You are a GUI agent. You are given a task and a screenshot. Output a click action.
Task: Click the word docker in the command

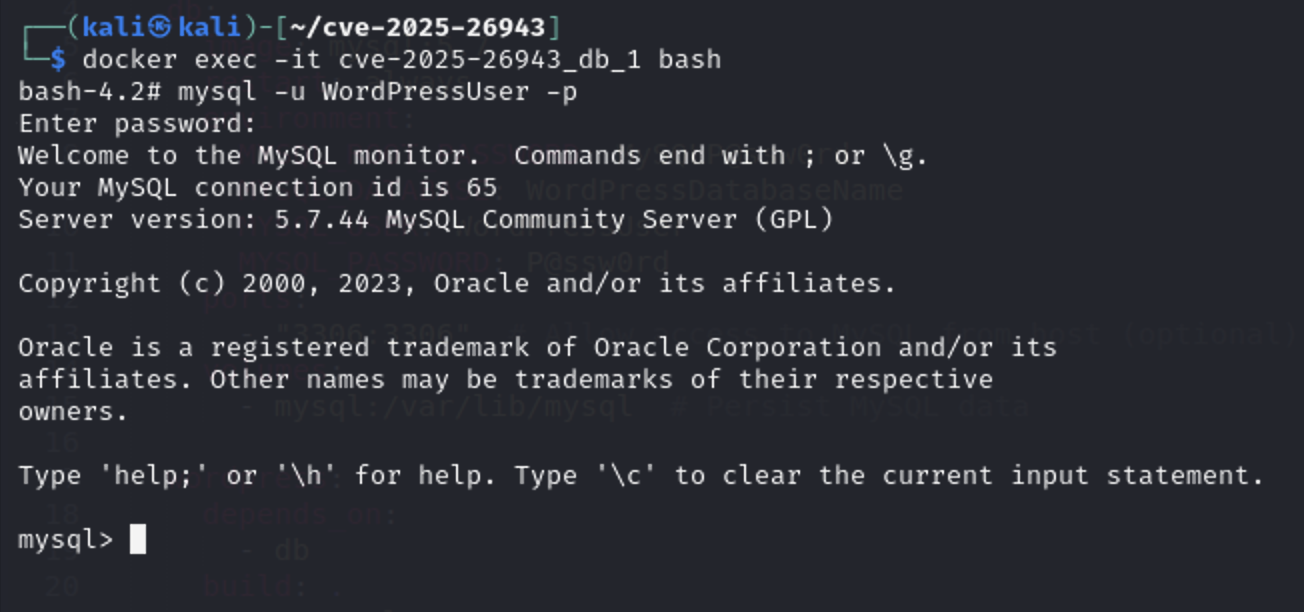click(130, 59)
